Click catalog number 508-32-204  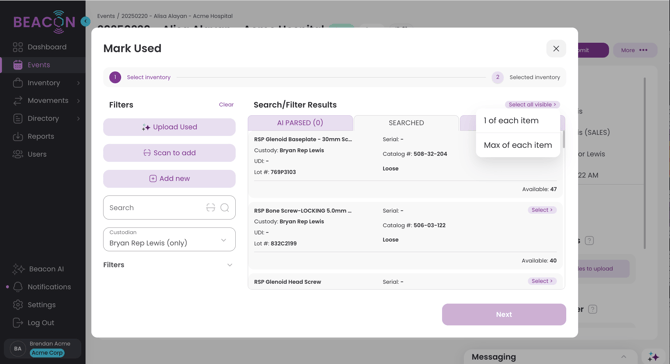pos(430,154)
